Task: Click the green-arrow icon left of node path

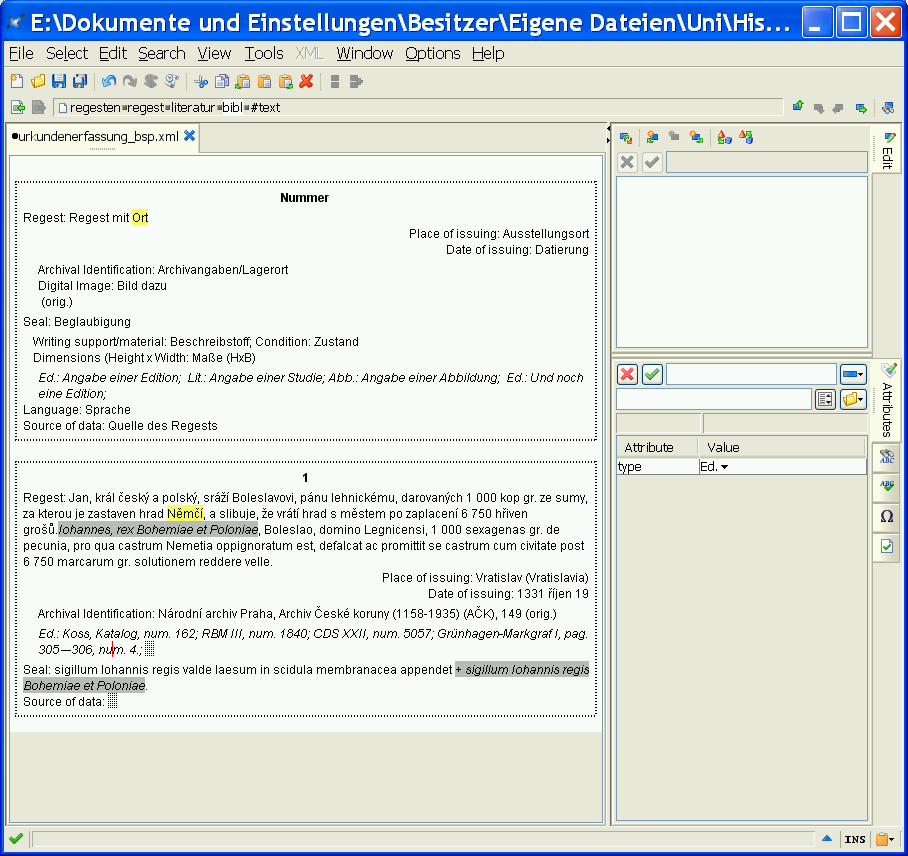Action: (x=18, y=107)
